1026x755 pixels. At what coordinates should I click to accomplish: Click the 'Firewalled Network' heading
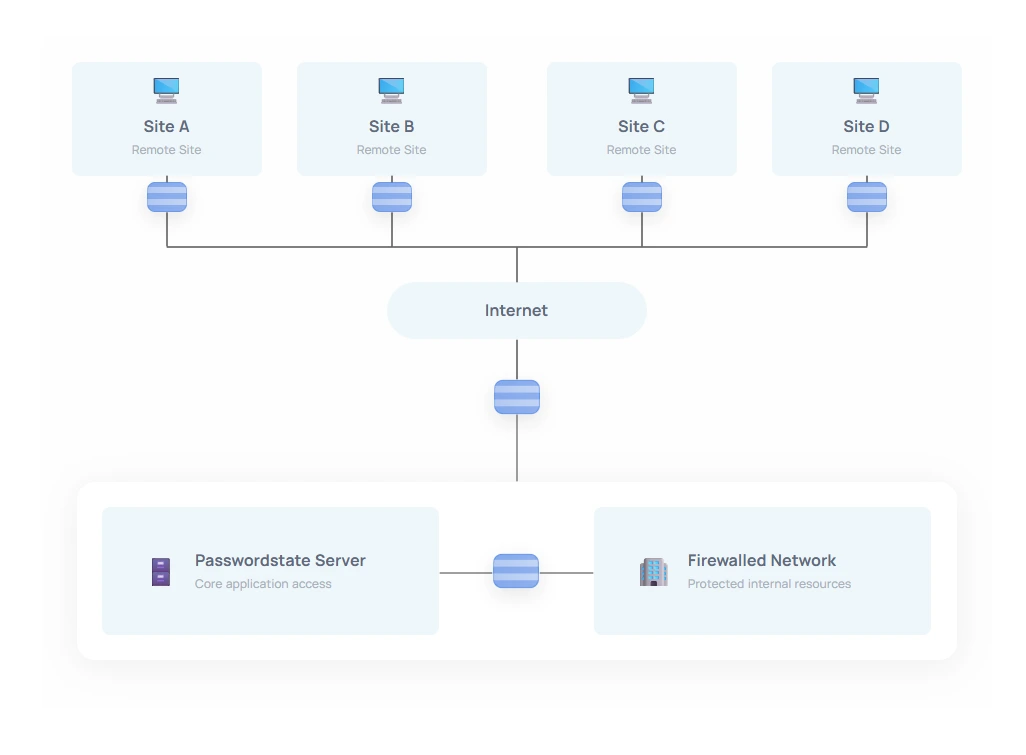point(762,561)
